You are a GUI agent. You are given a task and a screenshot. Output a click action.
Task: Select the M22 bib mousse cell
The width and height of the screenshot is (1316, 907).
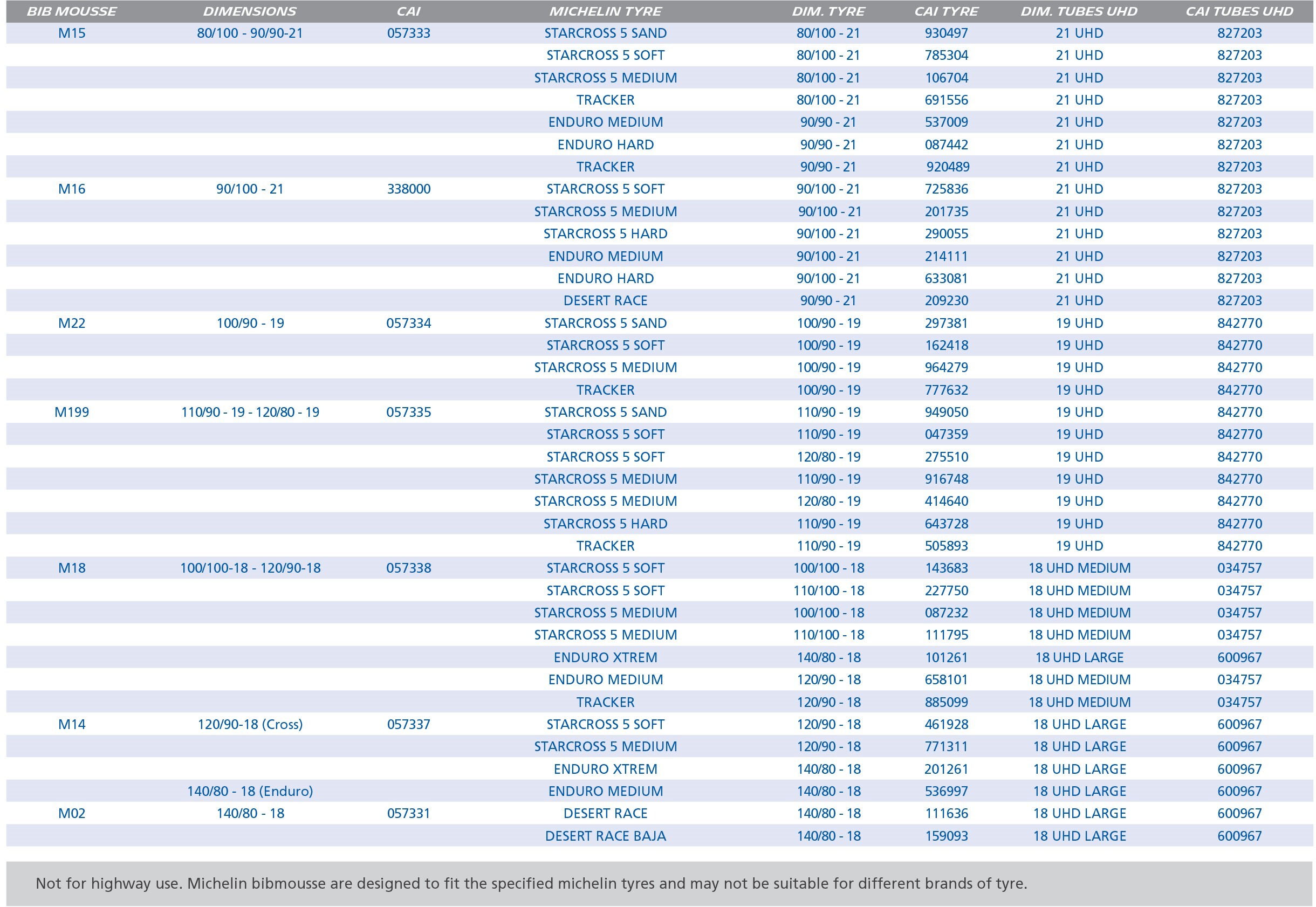pos(72,323)
